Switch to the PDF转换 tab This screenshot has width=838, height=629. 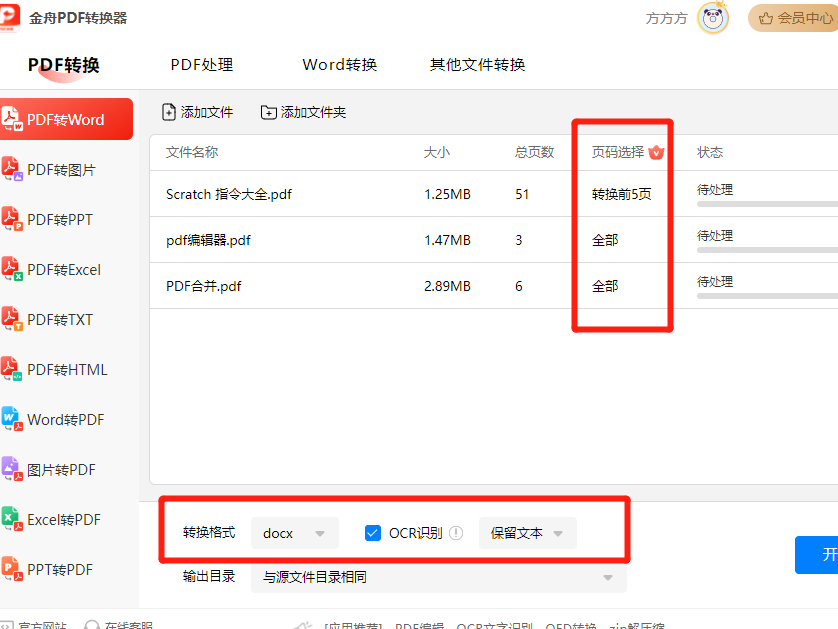tap(64, 65)
